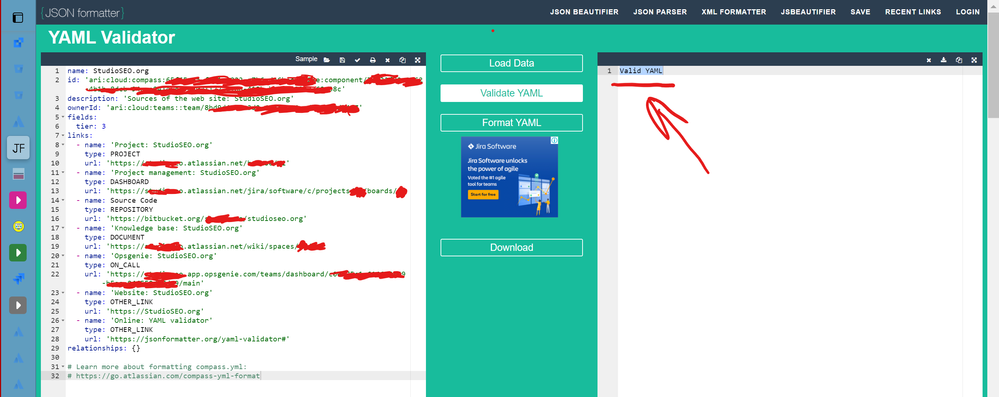999x397 pixels.
Task: Copy input editor contents to clipboard
Action: [403, 60]
